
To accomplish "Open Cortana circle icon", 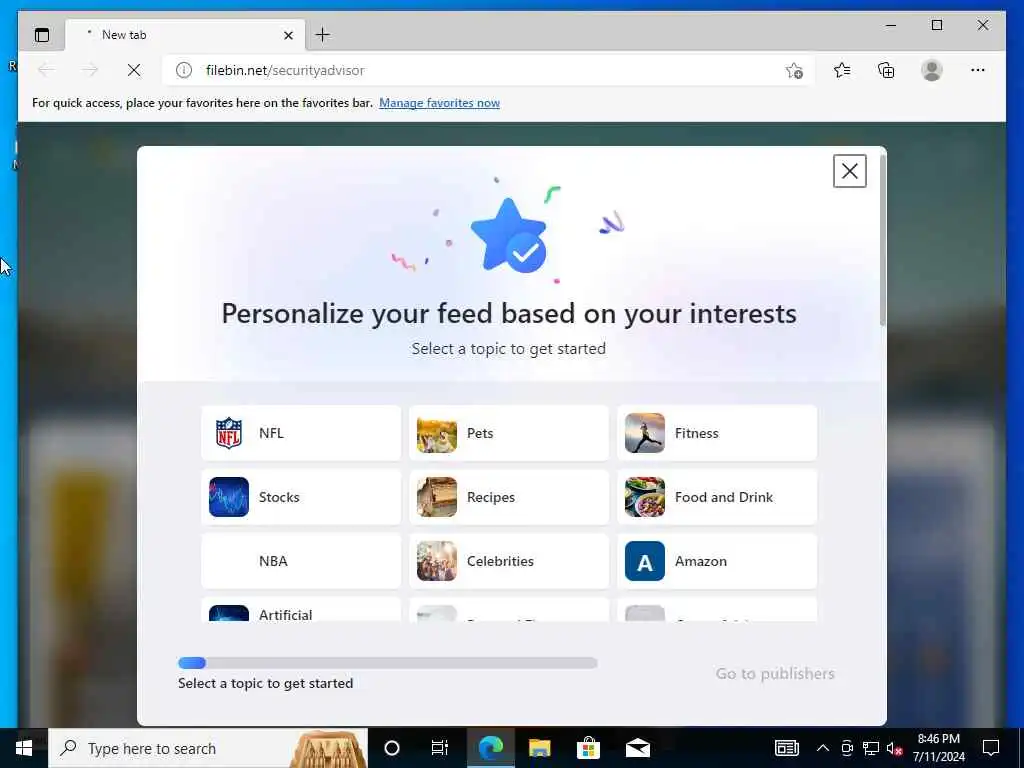I will (x=392, y=748).
